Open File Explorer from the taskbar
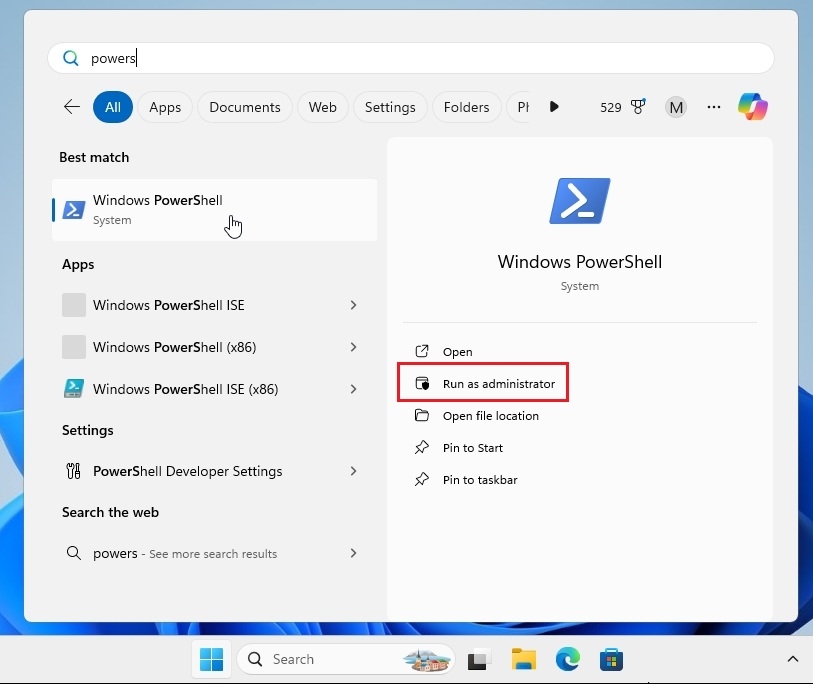The height and width of the screenshot is (684, 813). pyautogui.click(x=523, y=659)
